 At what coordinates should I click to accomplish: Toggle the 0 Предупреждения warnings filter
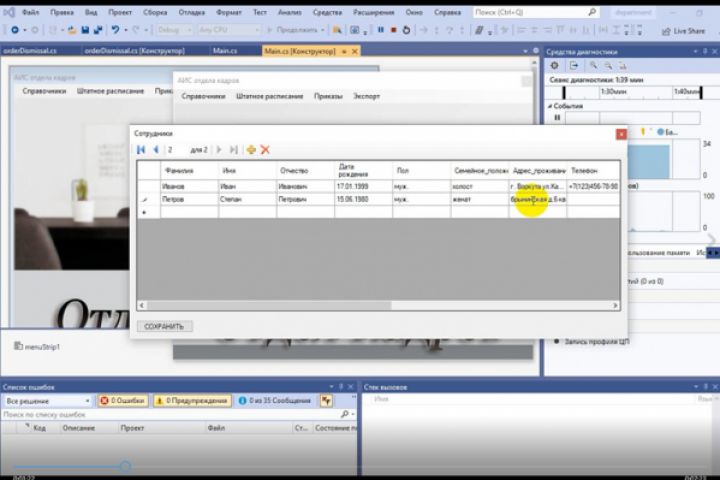tap(192, 401)
